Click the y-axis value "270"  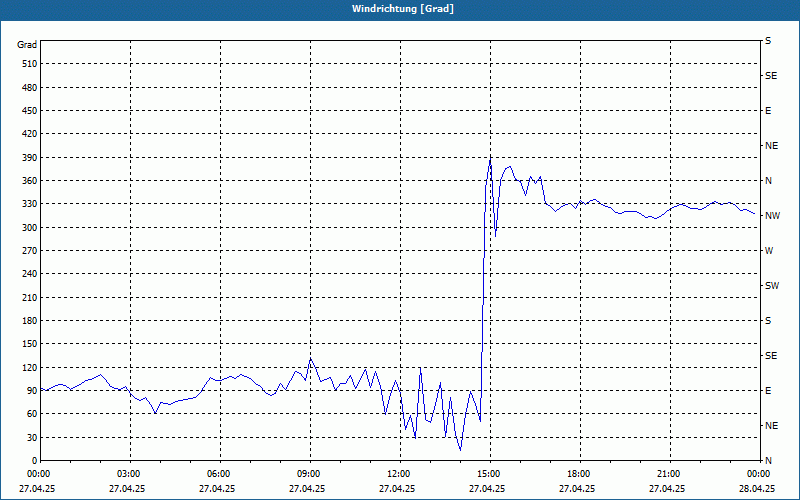[30, 251]
